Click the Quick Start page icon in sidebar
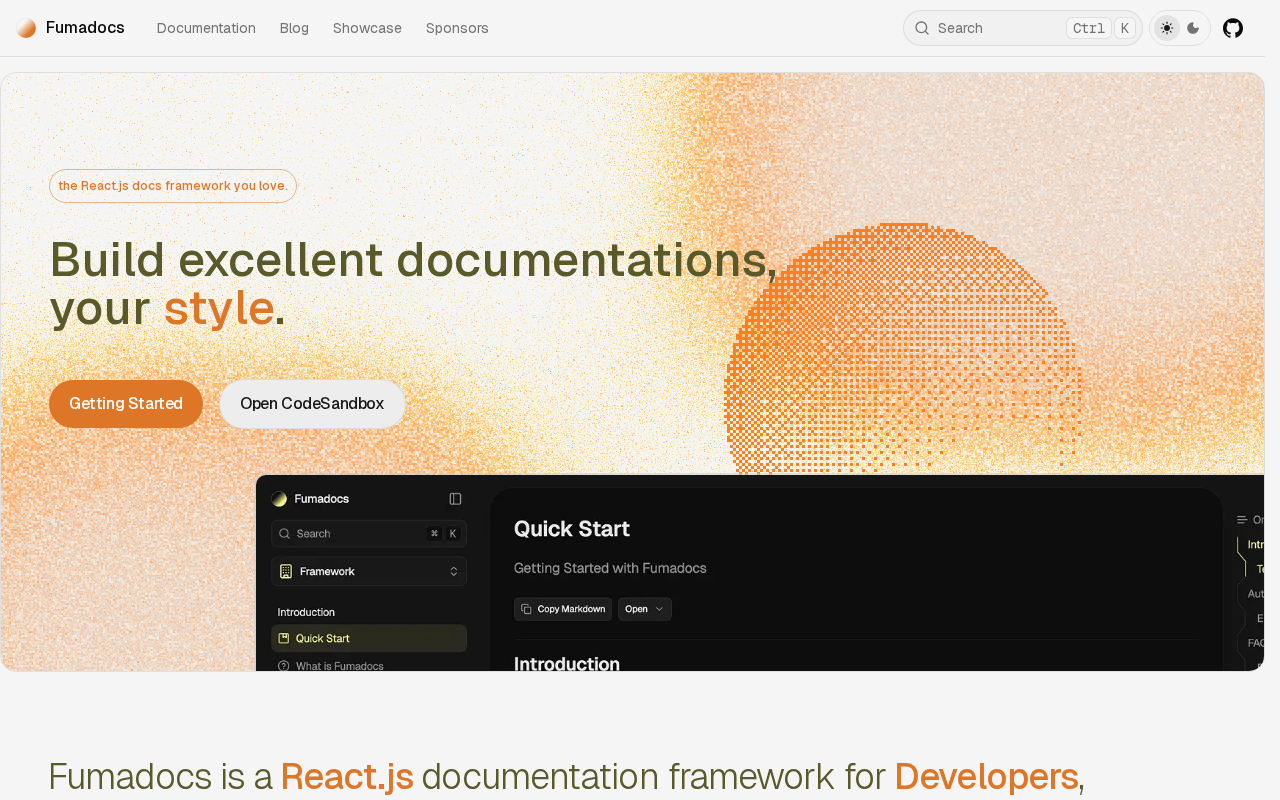The width and height of the screenshot is (1280, 800). pos(284,638)
